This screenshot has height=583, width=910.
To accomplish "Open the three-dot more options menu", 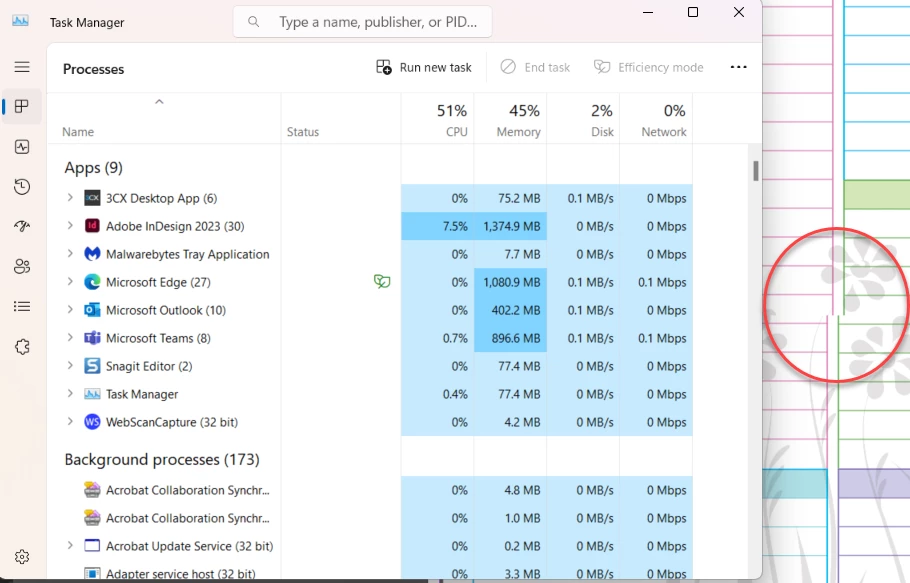I will click(x=738, y=67).
